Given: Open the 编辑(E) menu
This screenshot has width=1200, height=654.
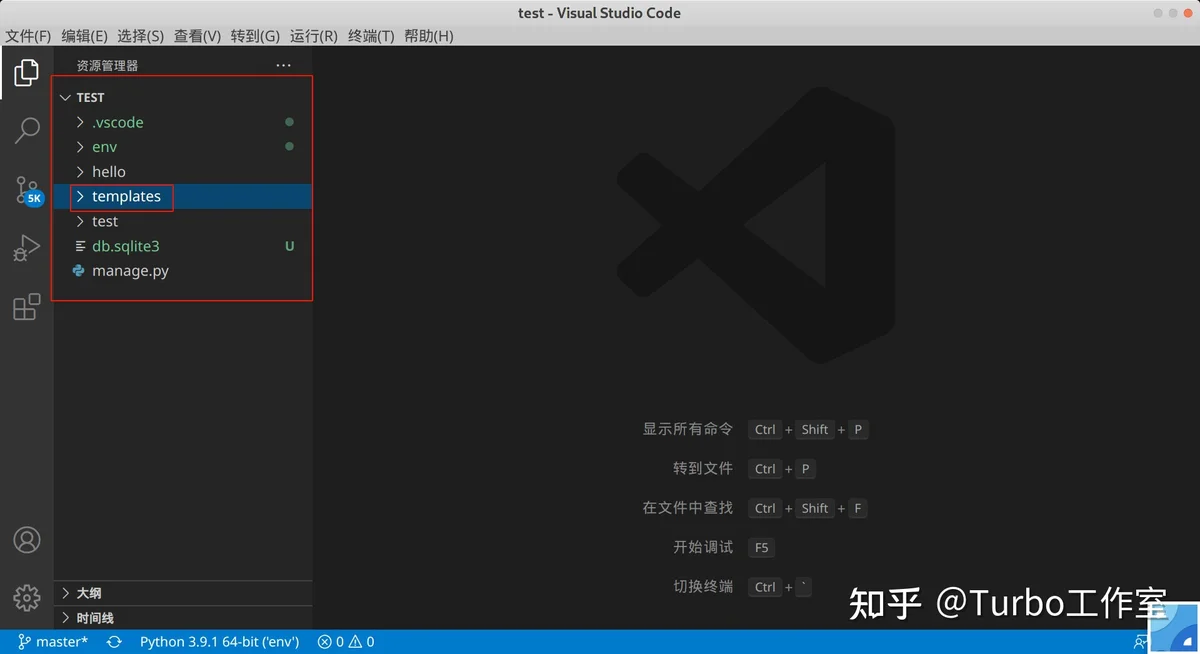Looking at the screenshot, I should [84, 36].
